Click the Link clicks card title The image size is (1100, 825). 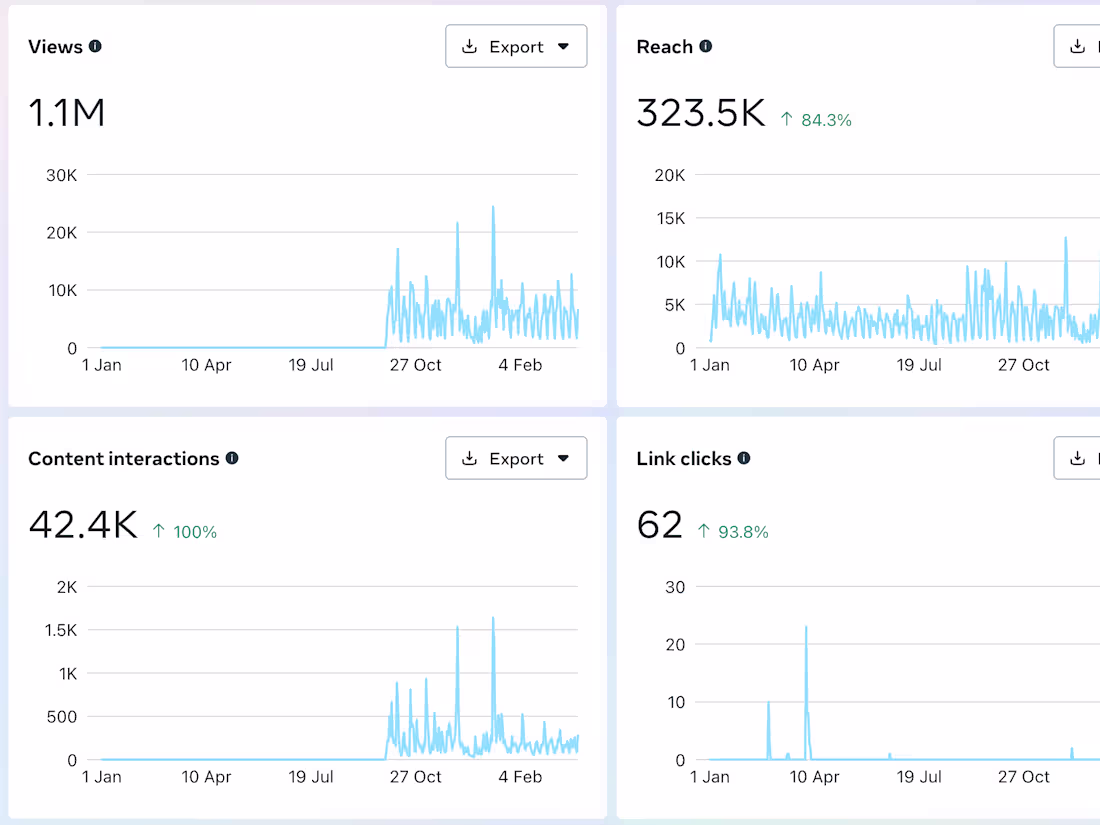684,459
